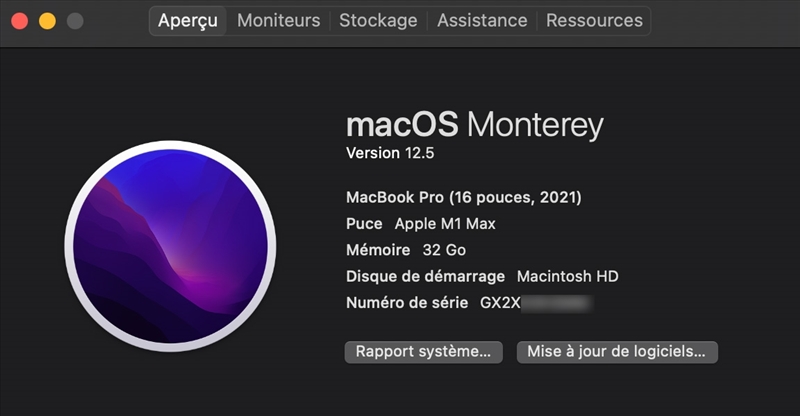
Task: Switch to the Moniteurs tab
Action: tap(278, 20)
